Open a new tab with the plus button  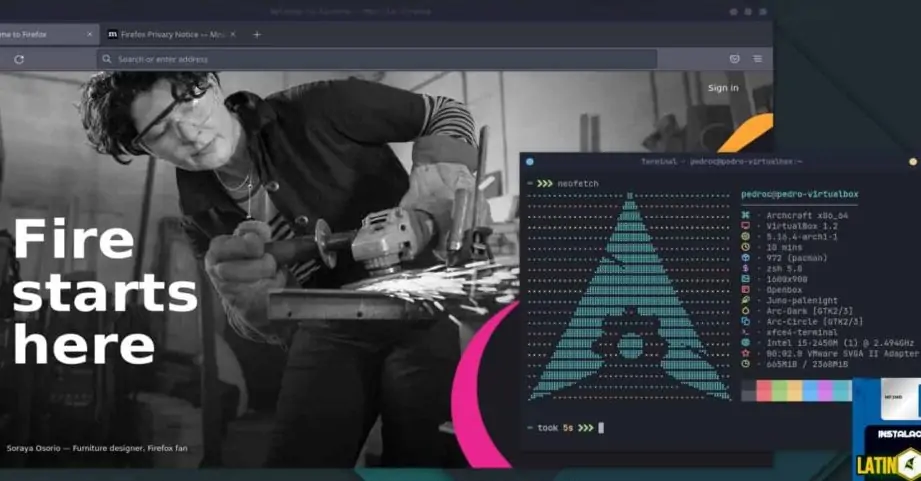[x=257, y=35]
